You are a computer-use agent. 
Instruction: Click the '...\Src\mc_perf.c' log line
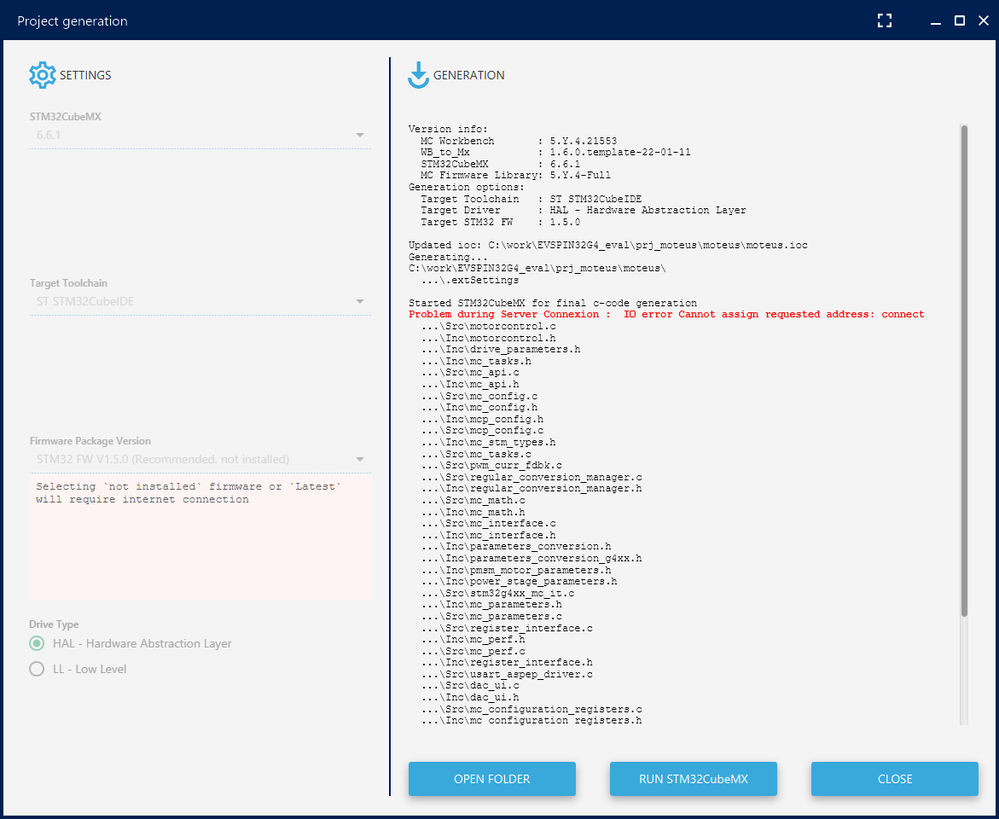point(473,651)
